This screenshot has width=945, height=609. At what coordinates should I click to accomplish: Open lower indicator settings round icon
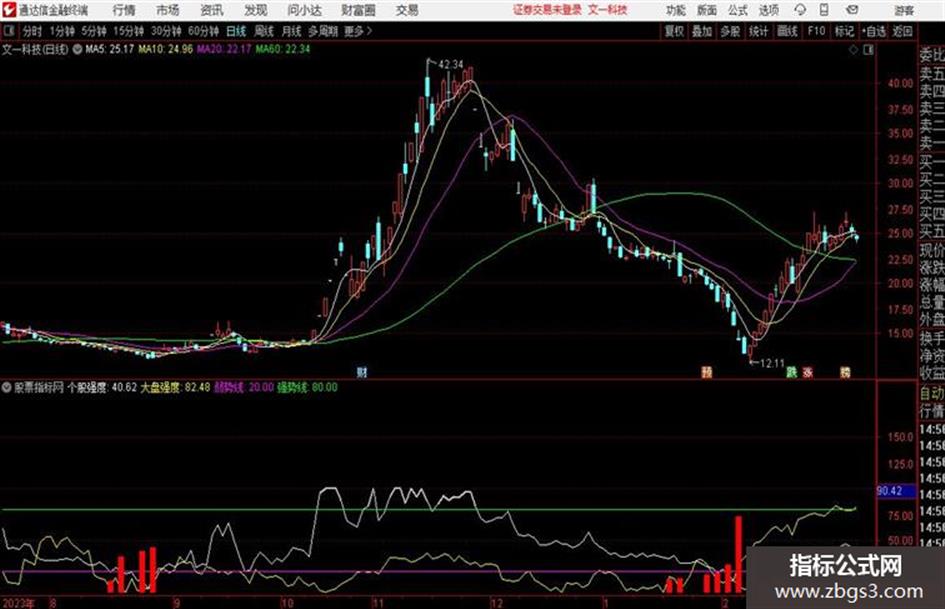pos(7,388)
